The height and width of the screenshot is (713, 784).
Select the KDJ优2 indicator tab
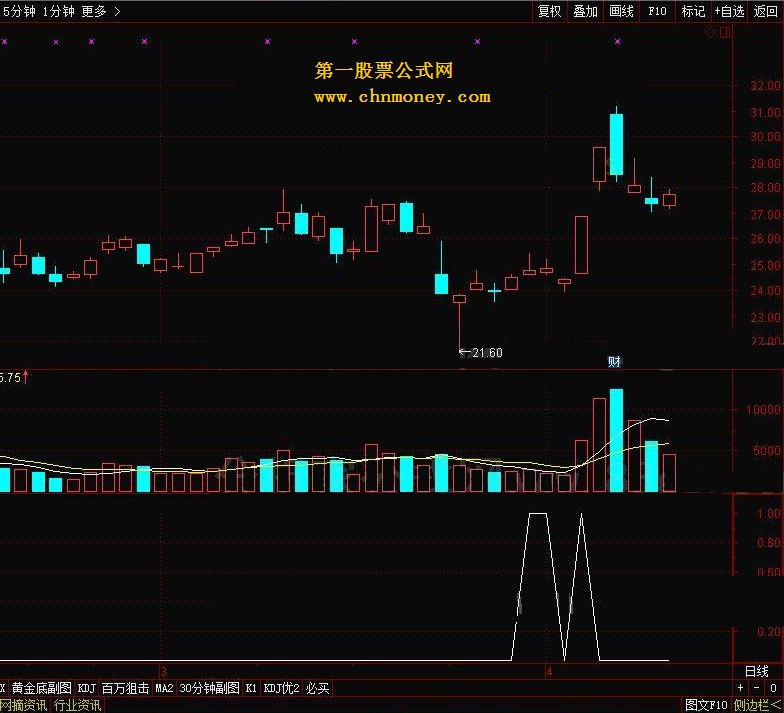point(281,688)
